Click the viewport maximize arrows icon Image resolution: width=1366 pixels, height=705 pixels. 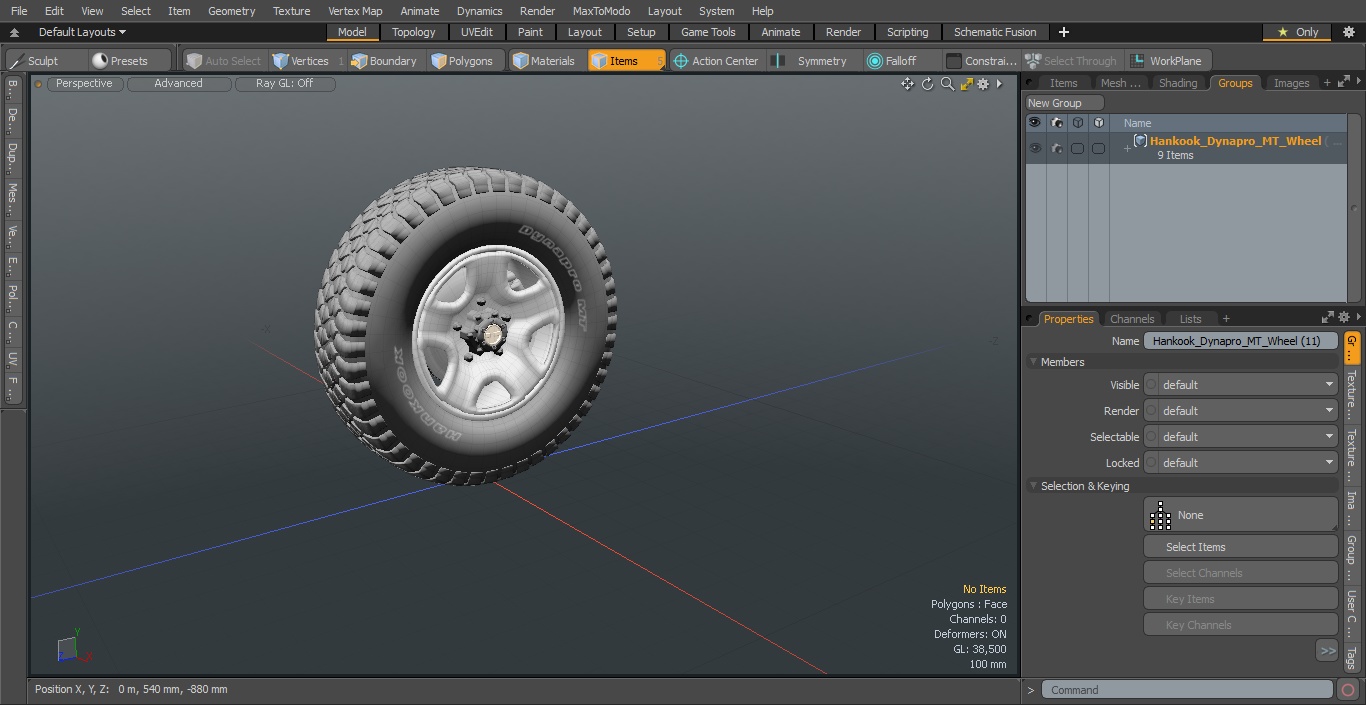tap(966, 84)
